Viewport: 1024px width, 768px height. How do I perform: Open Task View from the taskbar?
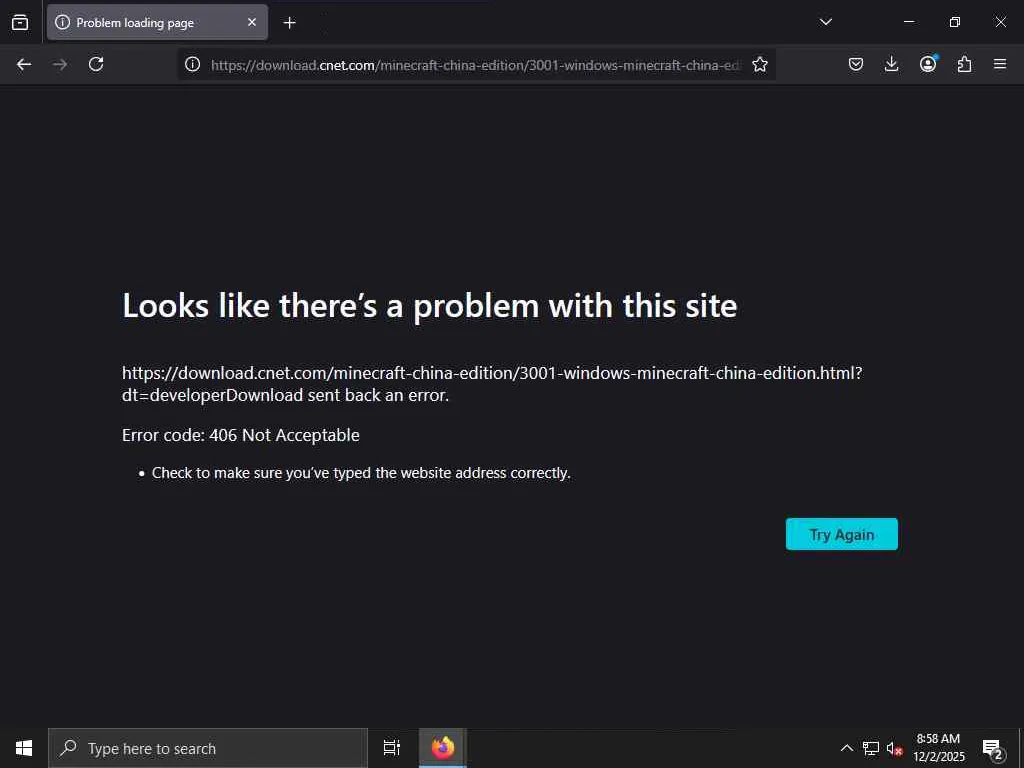click(392, 748)
